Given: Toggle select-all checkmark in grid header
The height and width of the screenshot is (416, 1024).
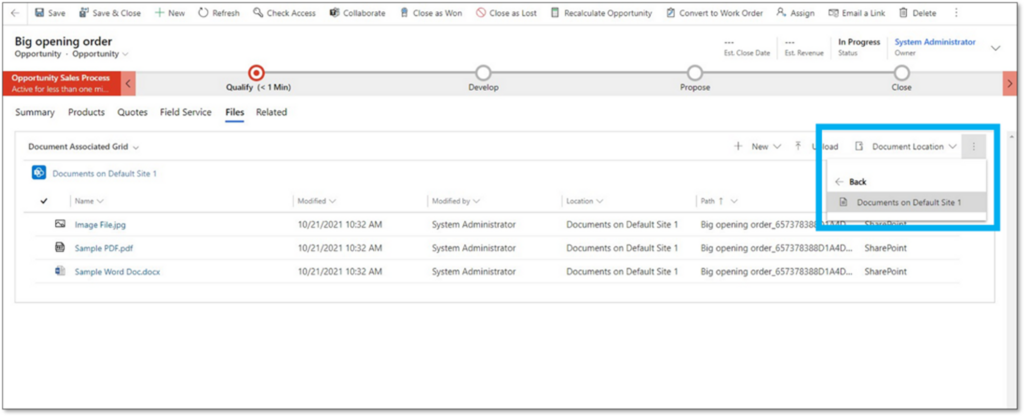Looking at the screenshot, I should 44,201.
